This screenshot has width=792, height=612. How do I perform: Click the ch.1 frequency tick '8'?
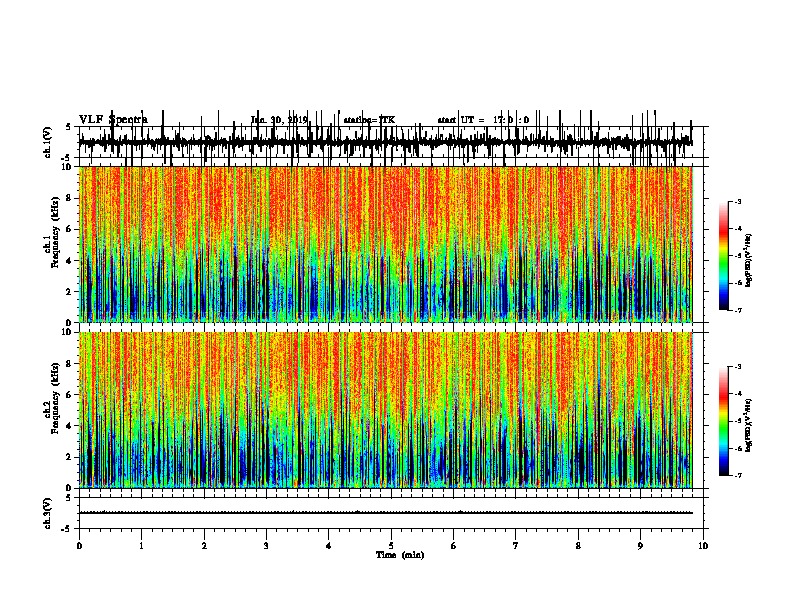70,198
